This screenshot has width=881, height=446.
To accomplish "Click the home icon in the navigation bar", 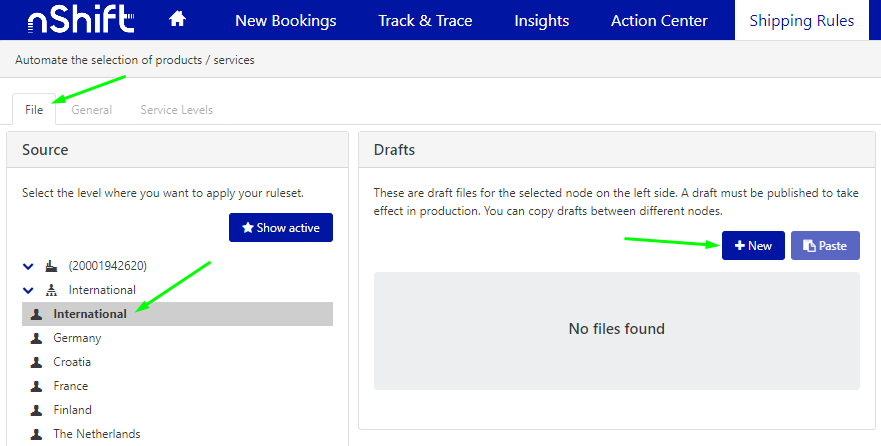I will point(177,20).
